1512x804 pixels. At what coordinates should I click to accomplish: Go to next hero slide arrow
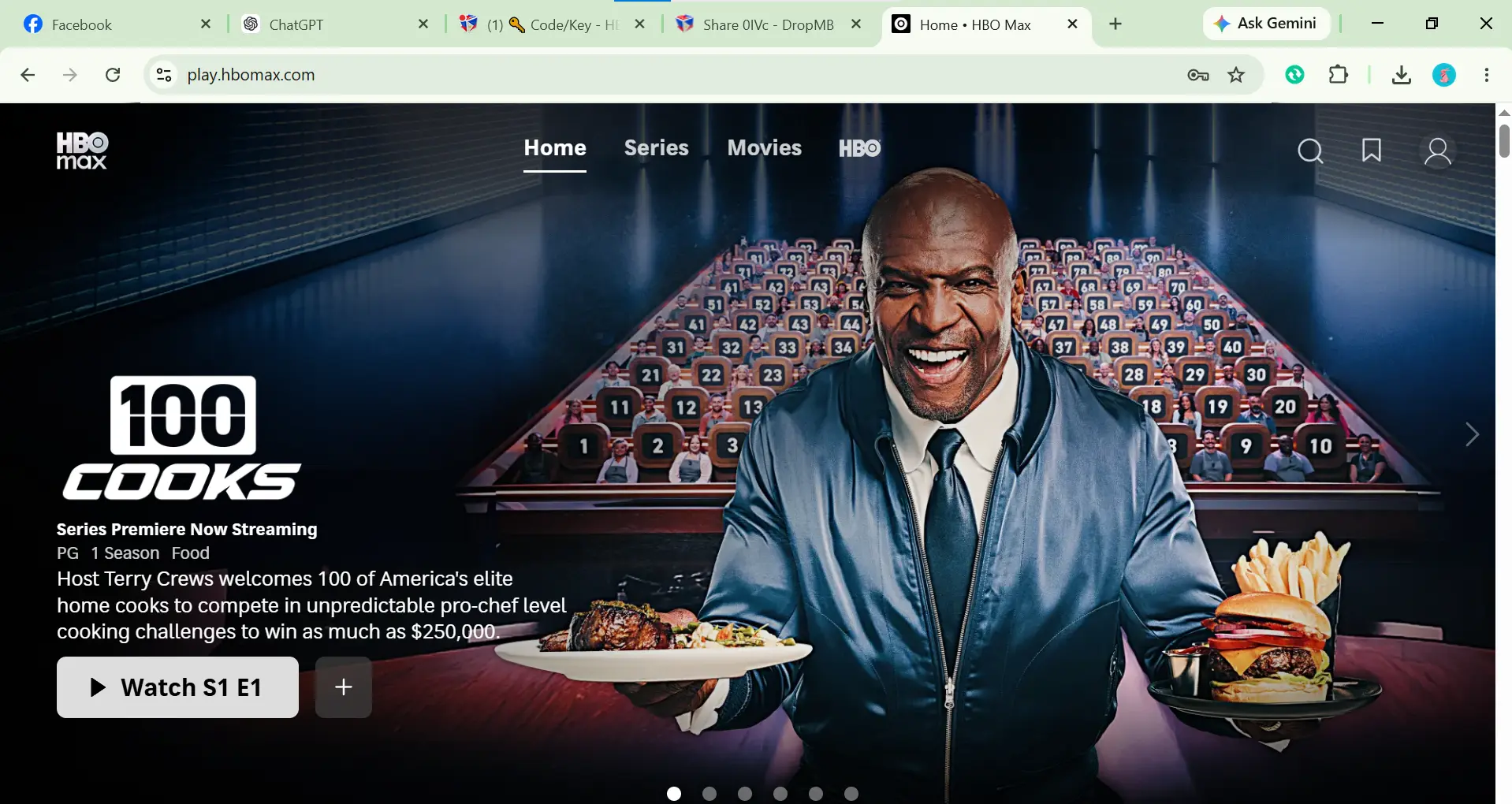(x=1472, y=434)
